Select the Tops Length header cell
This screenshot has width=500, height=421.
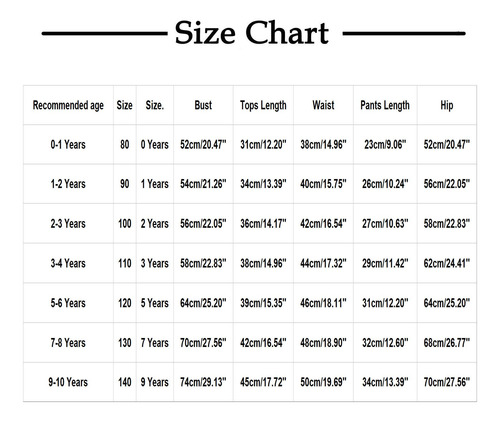(x=263, y=105)
